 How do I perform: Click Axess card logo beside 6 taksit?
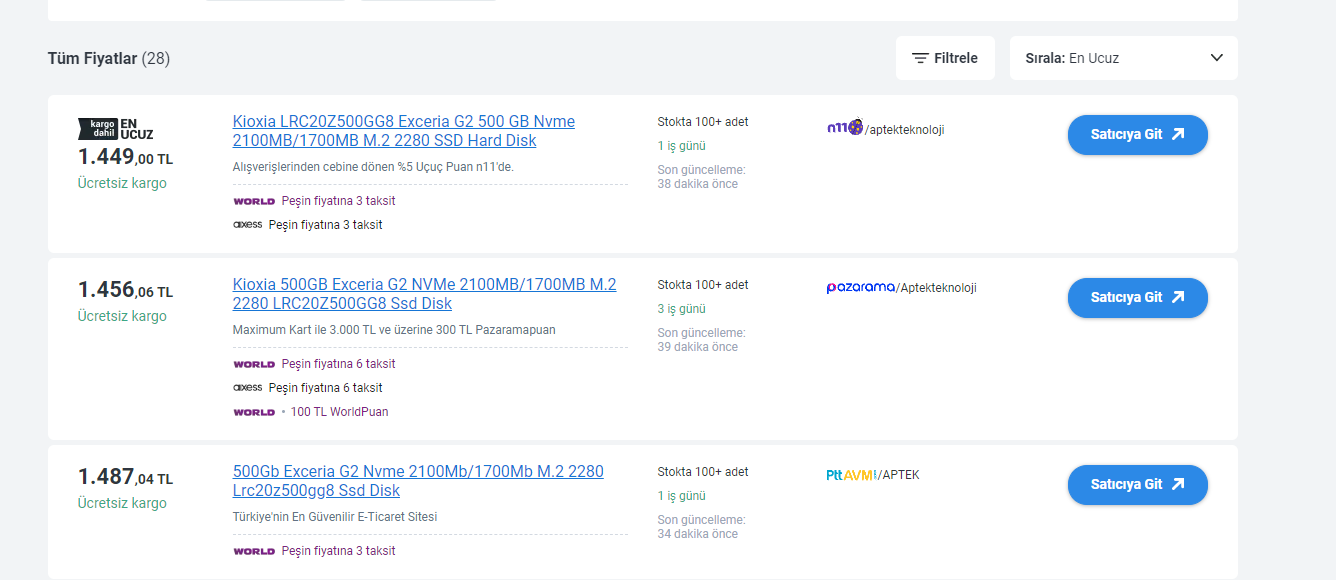tap(247, 388)
